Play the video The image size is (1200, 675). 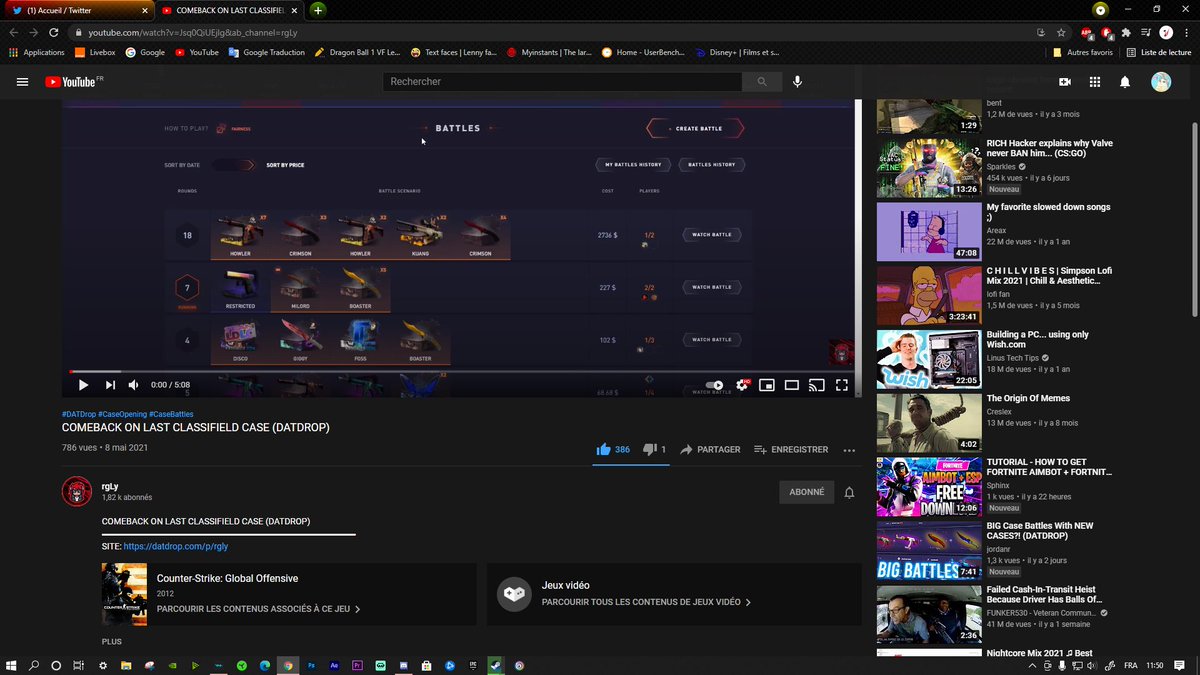coord(83,385)
